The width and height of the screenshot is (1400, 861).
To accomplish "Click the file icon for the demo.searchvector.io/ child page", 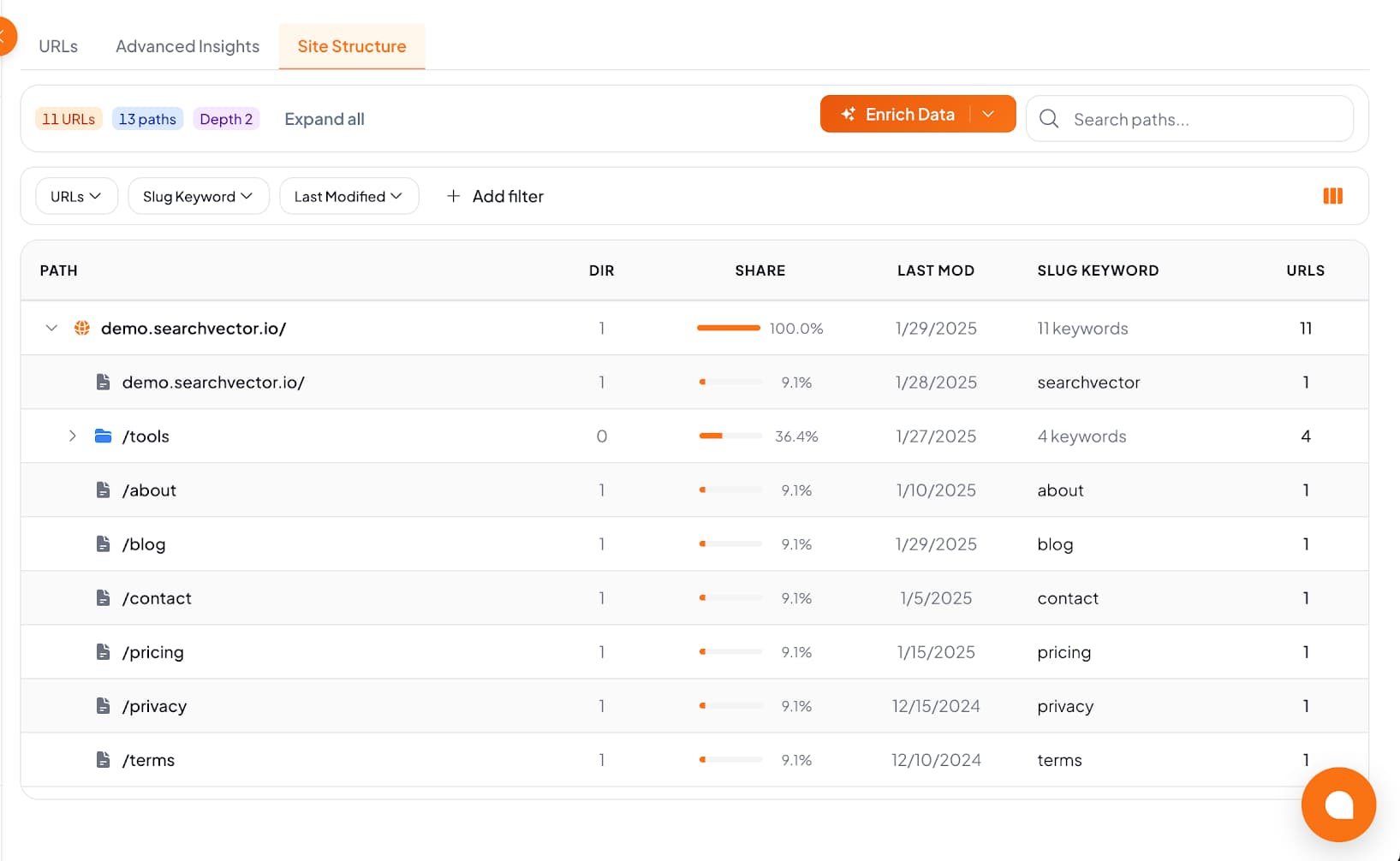I will (x=103, y=382).
